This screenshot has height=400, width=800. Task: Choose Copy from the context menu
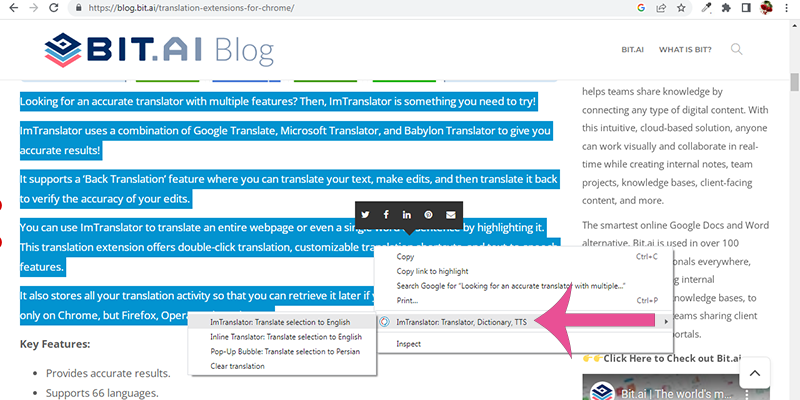click(x=406, y=257)
